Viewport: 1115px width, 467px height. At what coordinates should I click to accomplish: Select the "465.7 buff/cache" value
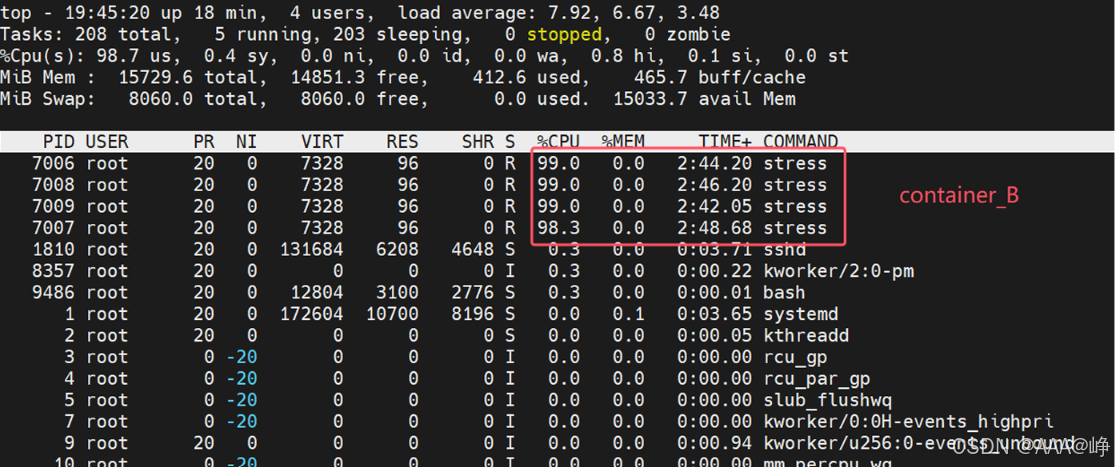click(719, 77)
